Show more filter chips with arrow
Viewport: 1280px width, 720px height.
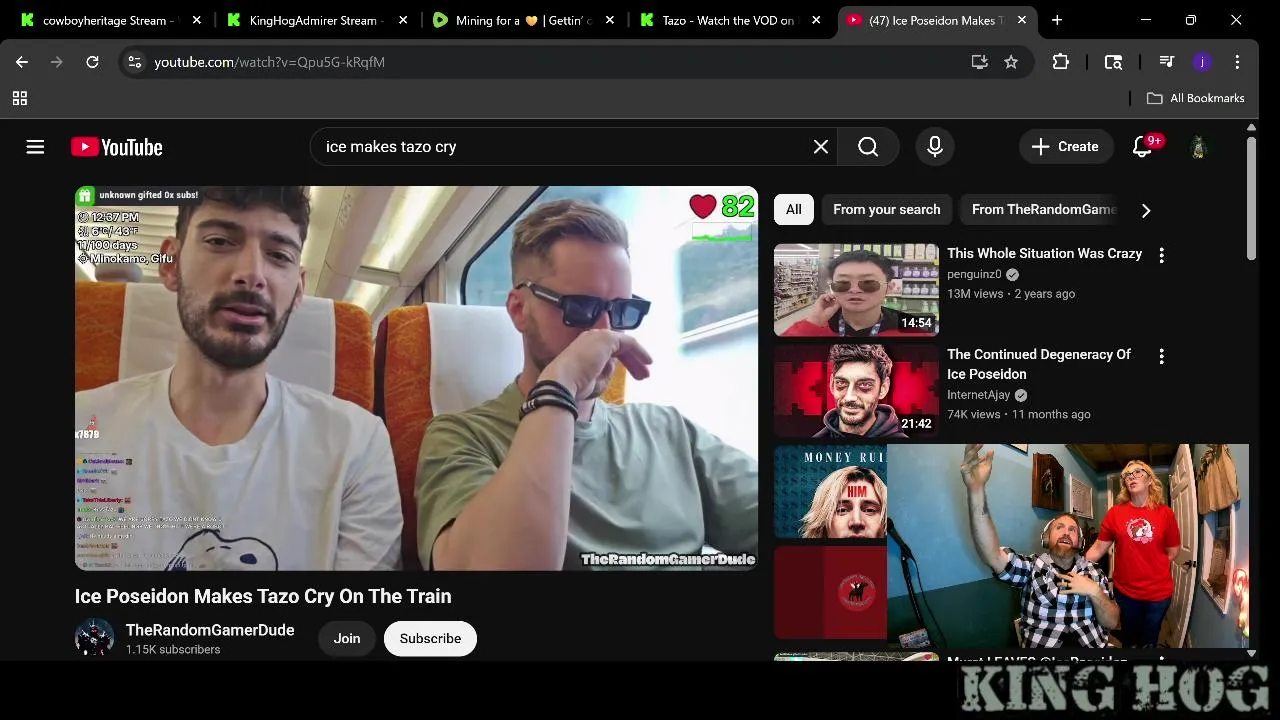point(1146,210)
